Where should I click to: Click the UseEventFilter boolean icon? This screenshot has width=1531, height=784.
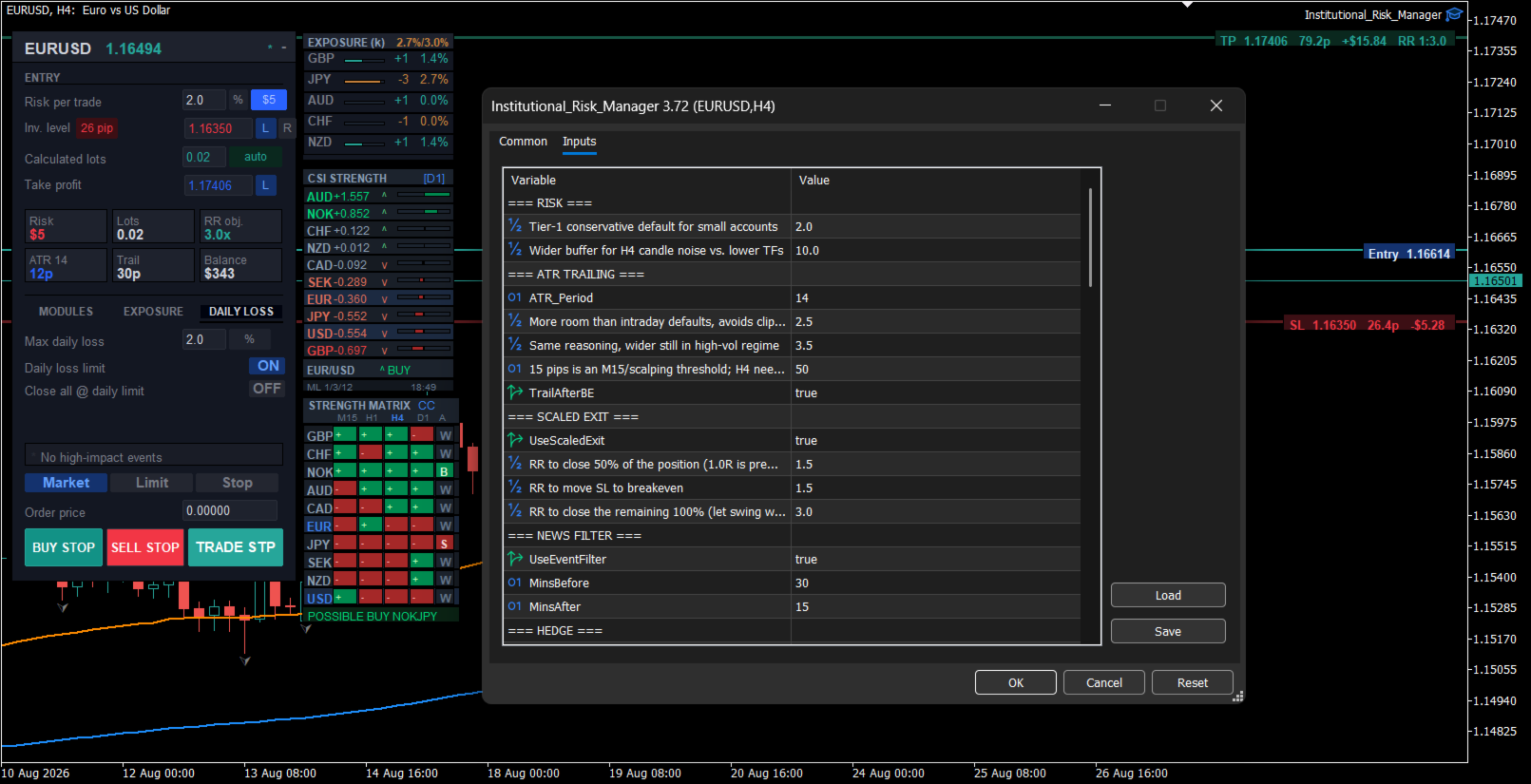(x=515, y=559)
